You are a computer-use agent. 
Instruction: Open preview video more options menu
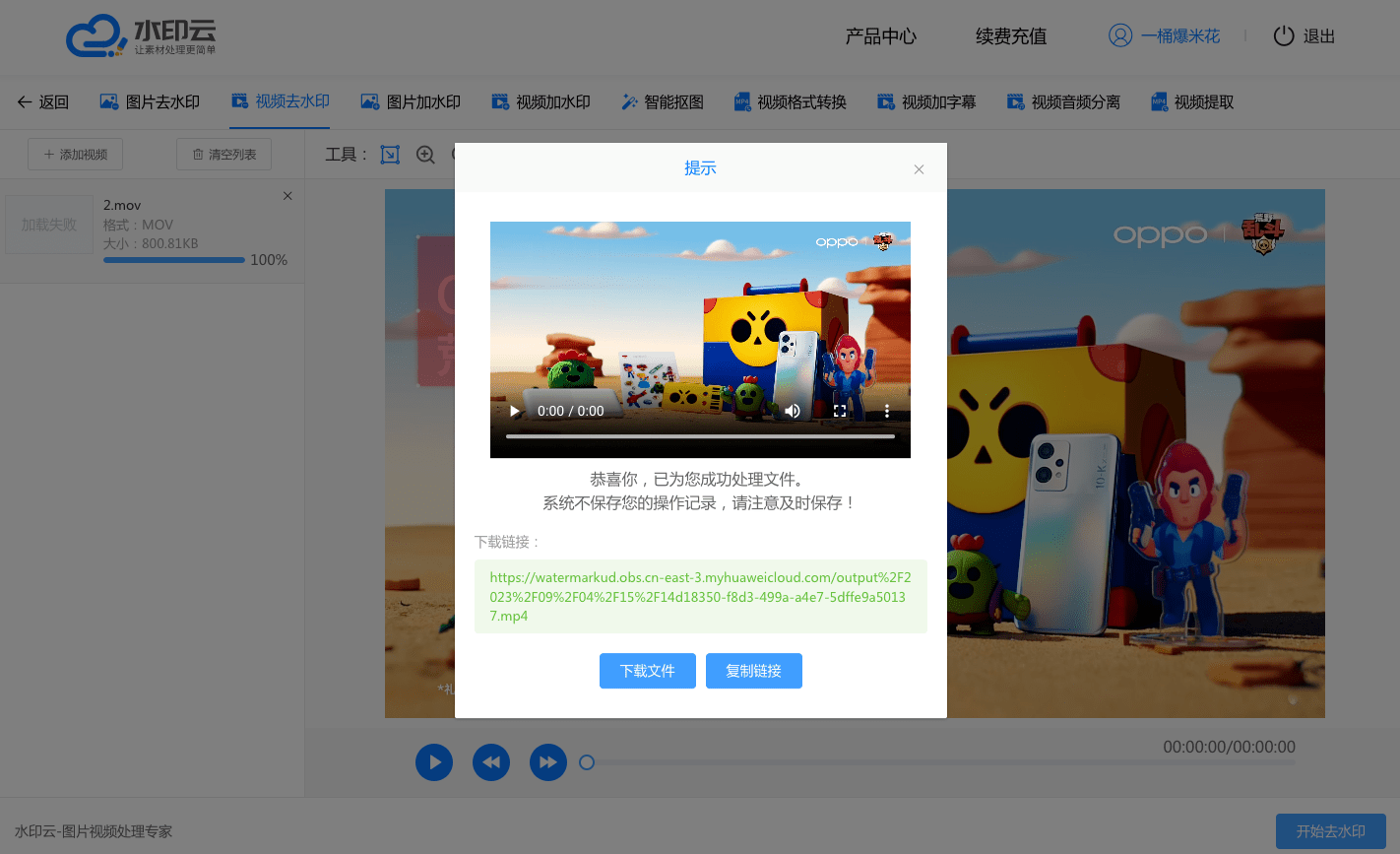point(887,411)
